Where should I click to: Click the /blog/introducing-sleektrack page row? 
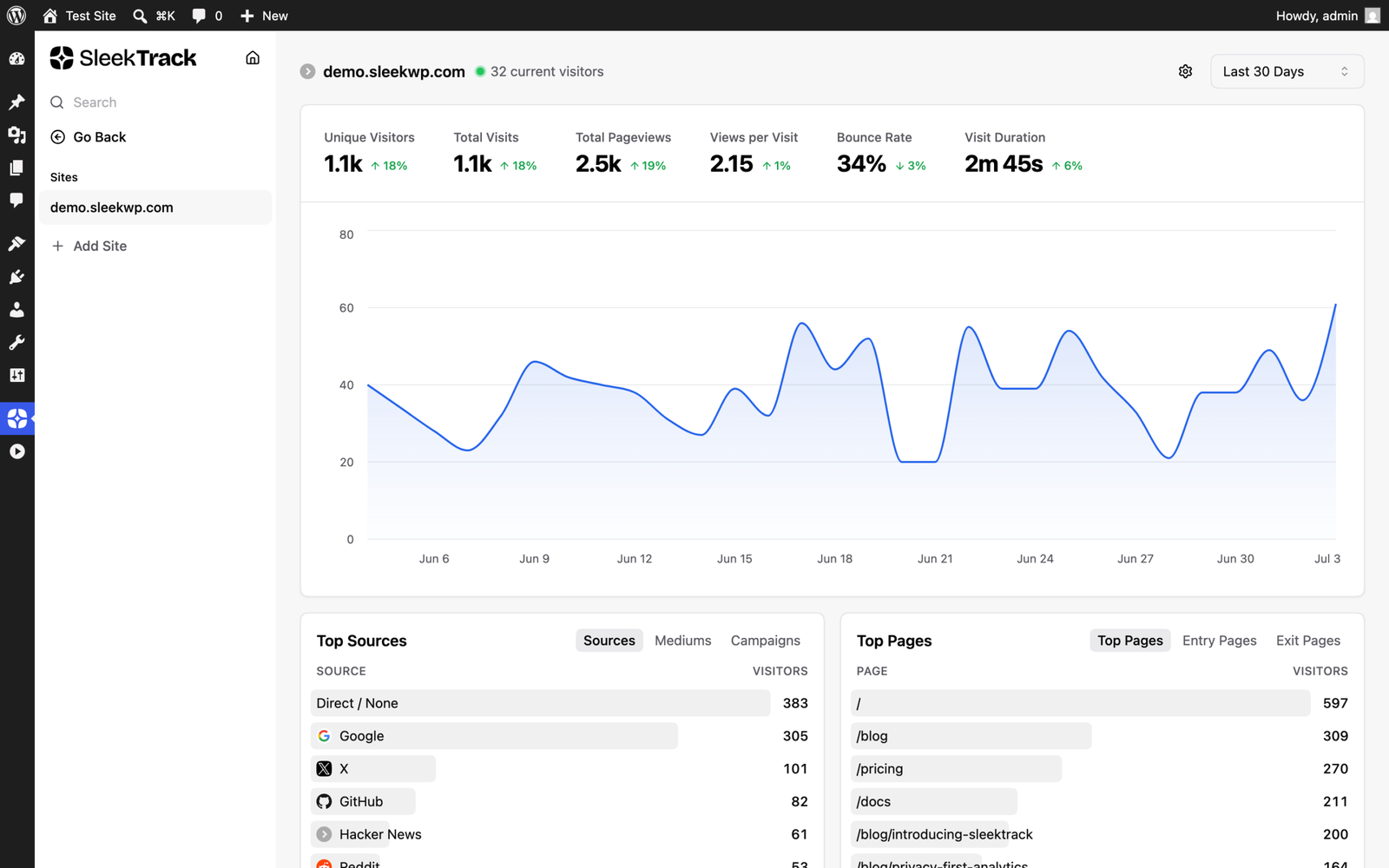tap(1102, 834)
